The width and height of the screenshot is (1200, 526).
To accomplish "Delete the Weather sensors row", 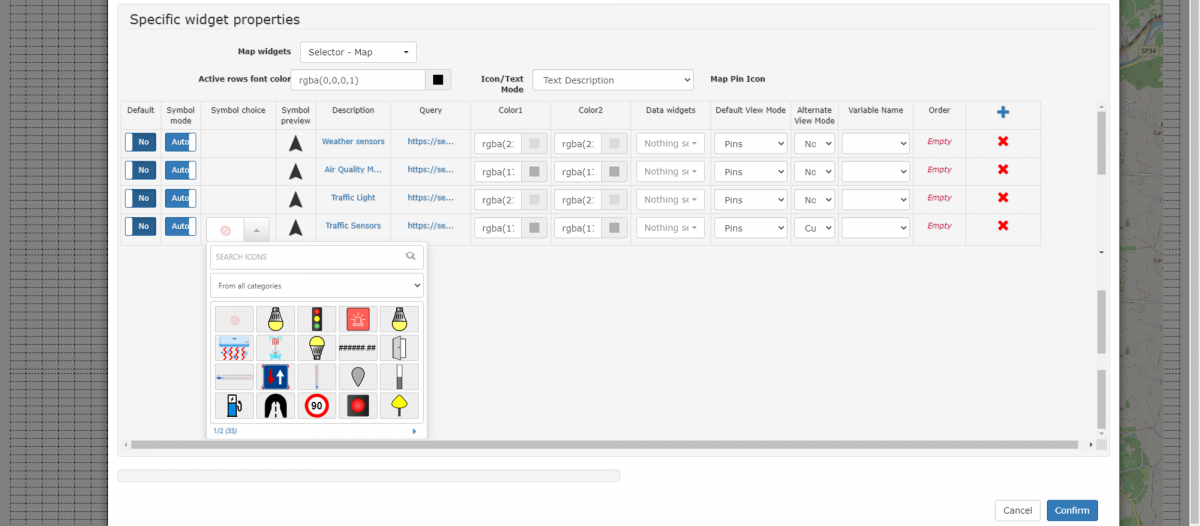I will tap(1003, 142).
